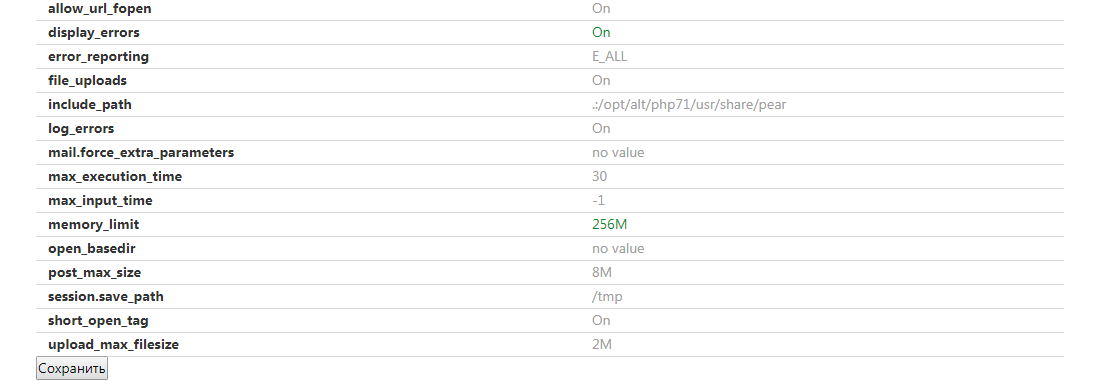Select the allow_url_fopen On value

[x=601, y=8]
